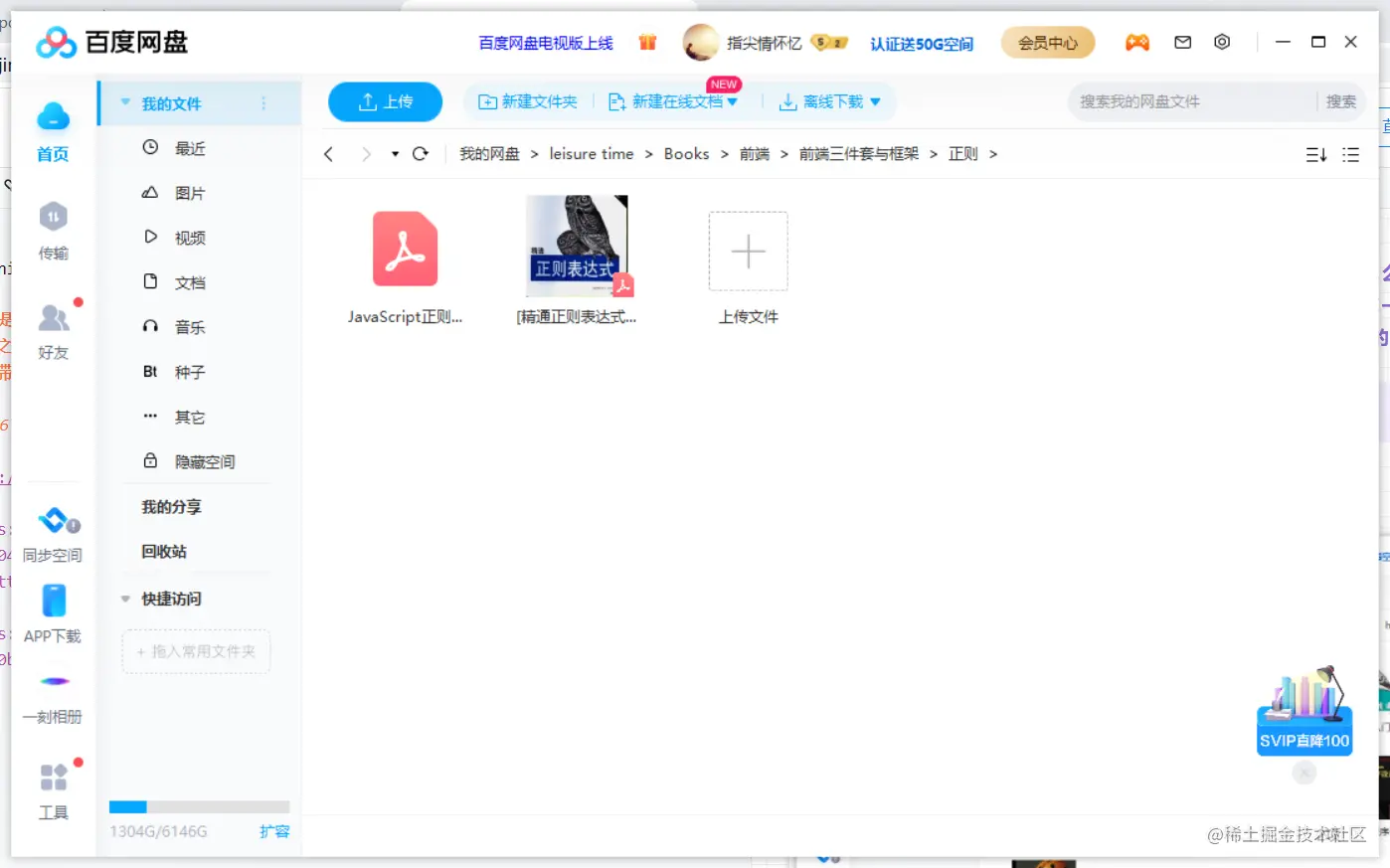The image size is (1390, 868).
Task: Click 新建文件夹 new folder button
Action: (x=528, y=101)
